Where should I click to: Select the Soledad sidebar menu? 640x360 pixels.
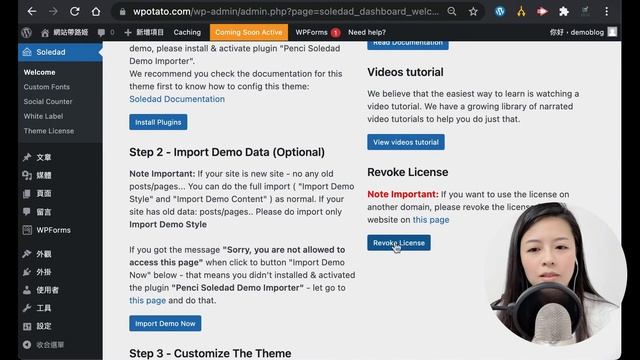(x=60, y=52)
